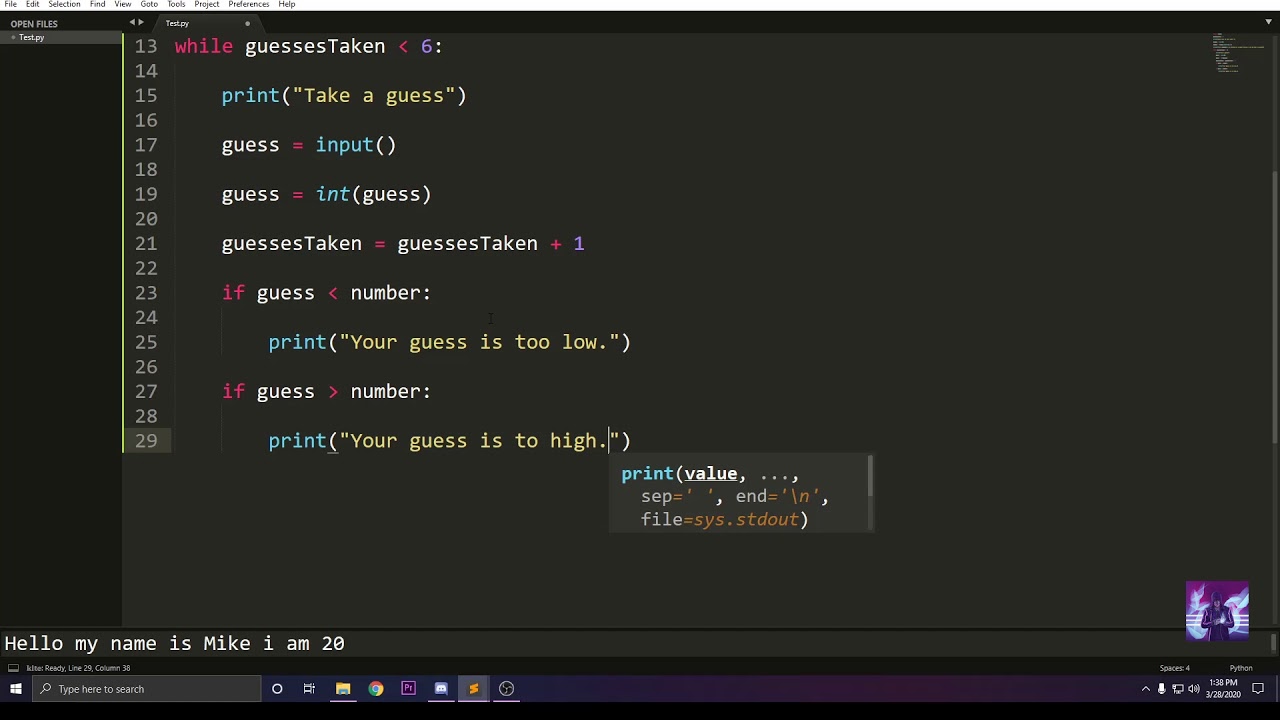The height and width of the screenshot is (720, 1280).
Task: Open the Help menu
Action: coord(286,4)
